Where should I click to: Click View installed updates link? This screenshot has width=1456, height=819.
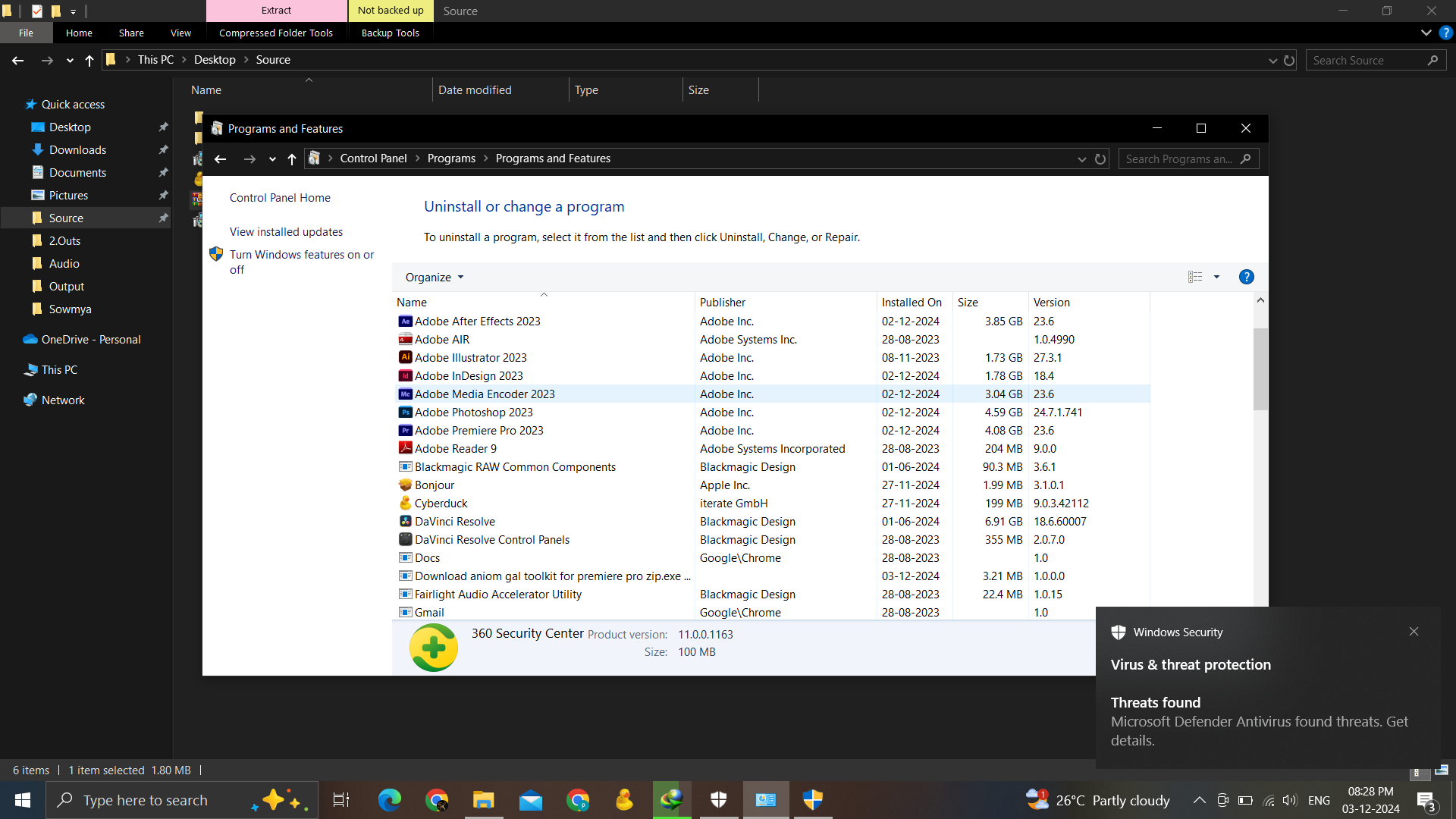click(286, 232)
